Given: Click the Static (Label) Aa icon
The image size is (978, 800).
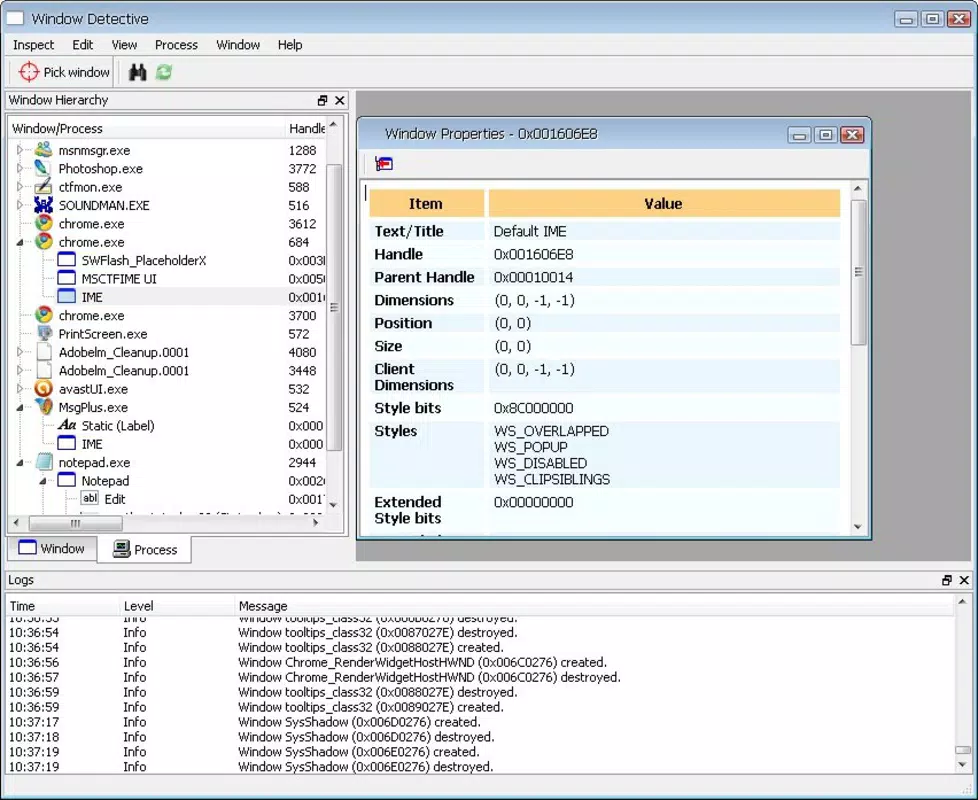Looking at the screenshot, I should 66,425.
